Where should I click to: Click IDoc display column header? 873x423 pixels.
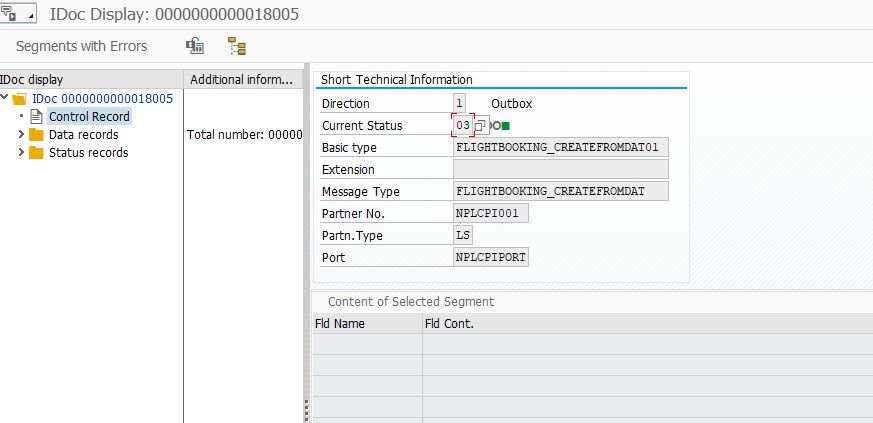tap(91, 80)
